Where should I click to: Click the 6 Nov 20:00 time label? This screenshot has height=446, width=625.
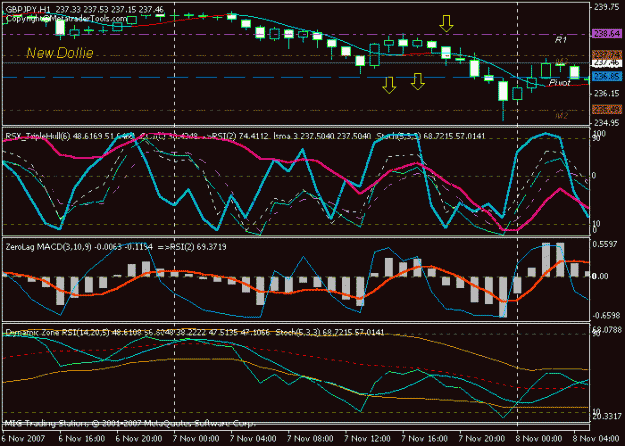pyautogui.click(x=140, y=439)
